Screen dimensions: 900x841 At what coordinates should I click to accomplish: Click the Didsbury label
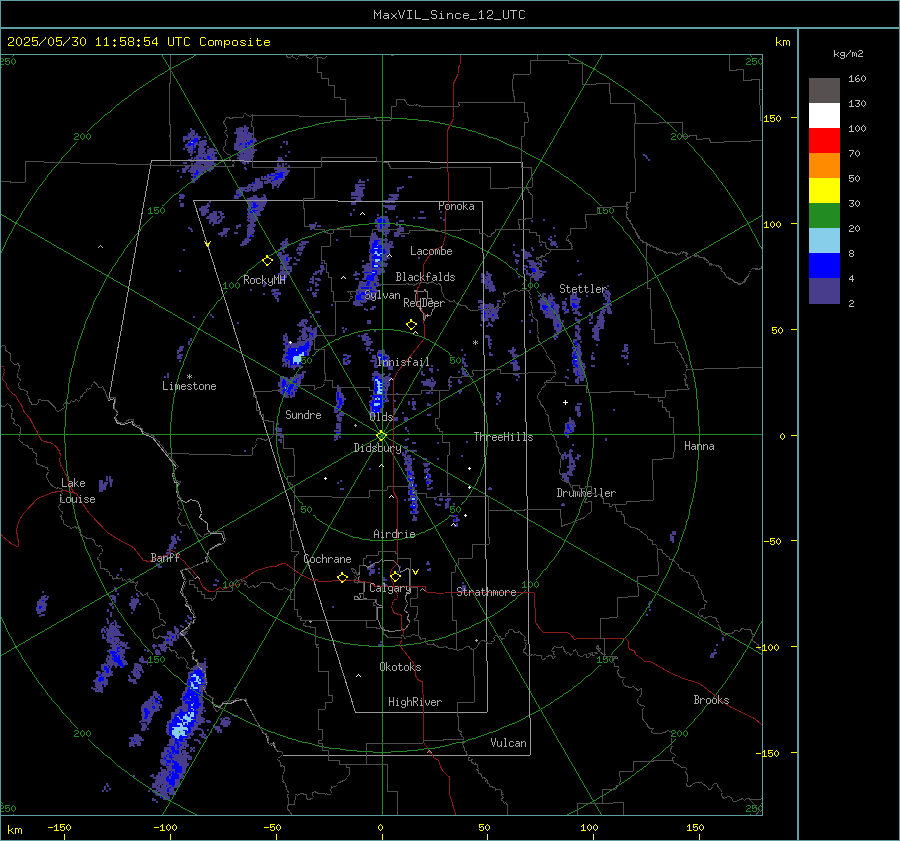pyautogui.click(x=377, y=448)
